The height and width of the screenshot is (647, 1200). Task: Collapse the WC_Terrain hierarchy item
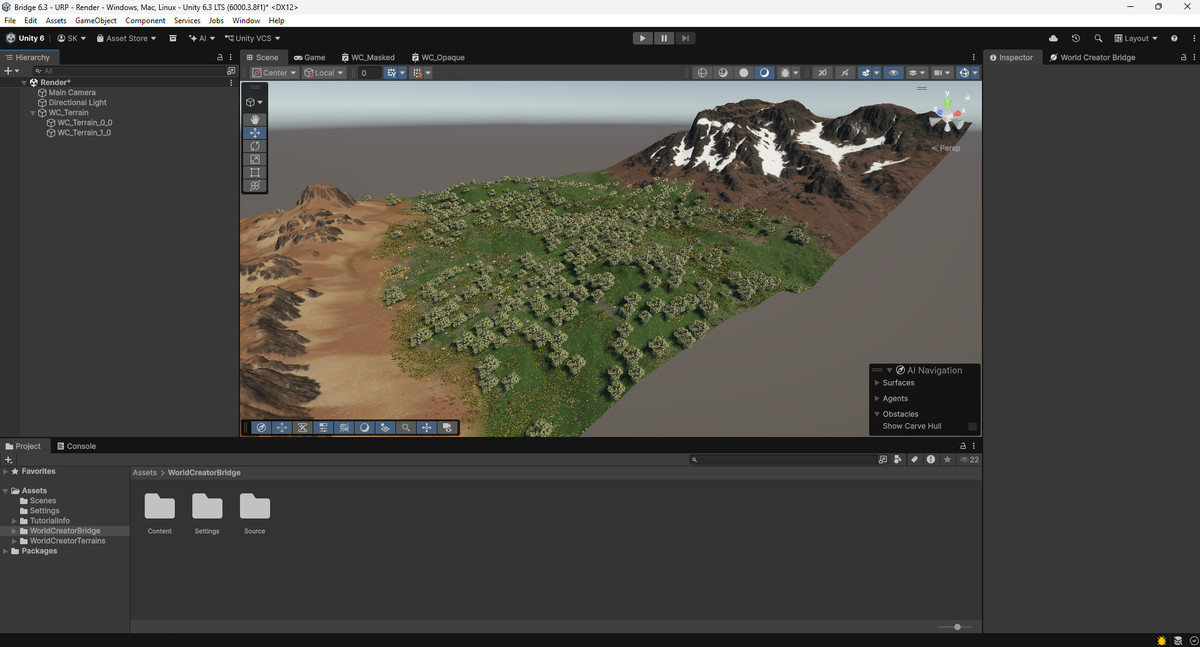(x=33, y=113)
